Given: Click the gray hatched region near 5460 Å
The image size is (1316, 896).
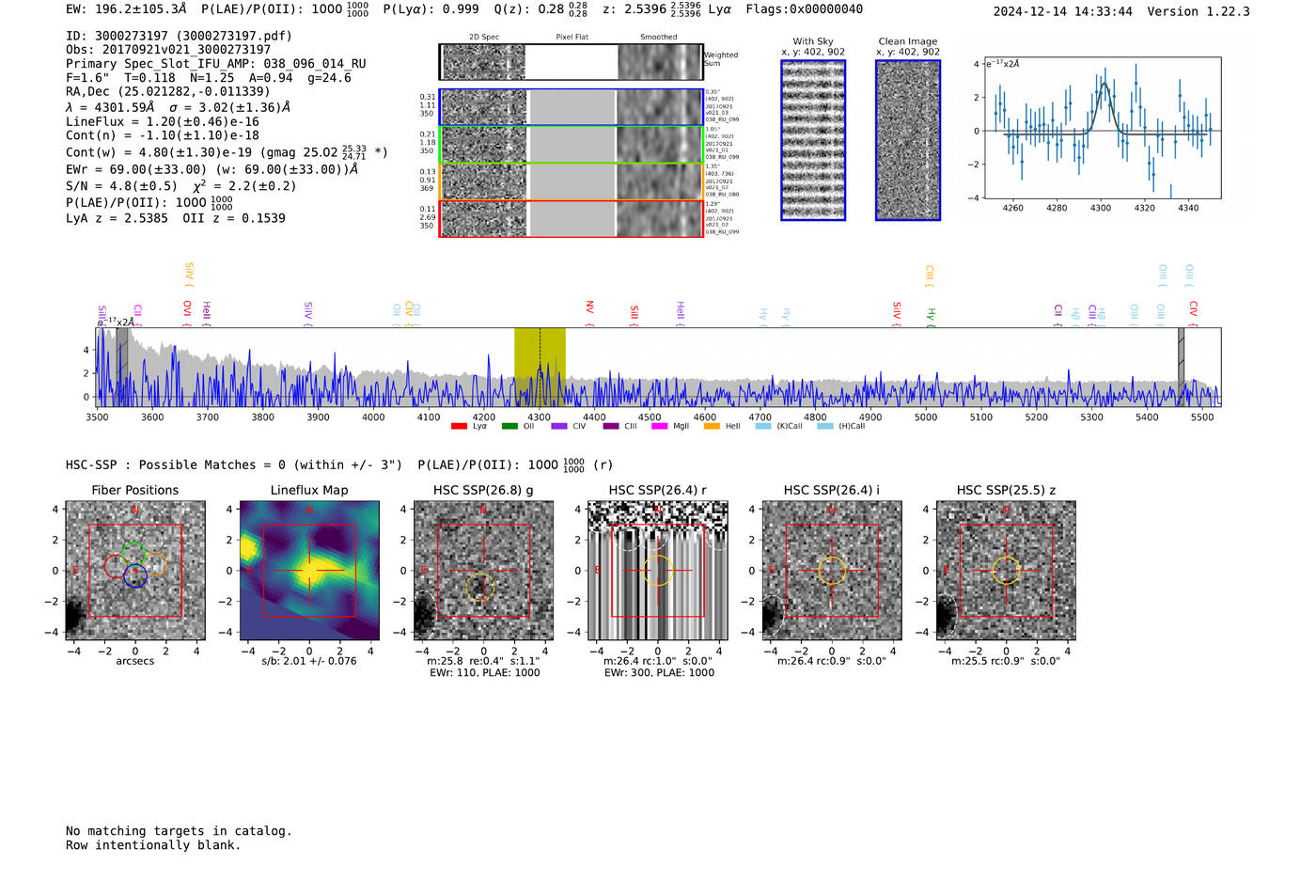Looking at the screenshot, I should tap(1182, 367).
